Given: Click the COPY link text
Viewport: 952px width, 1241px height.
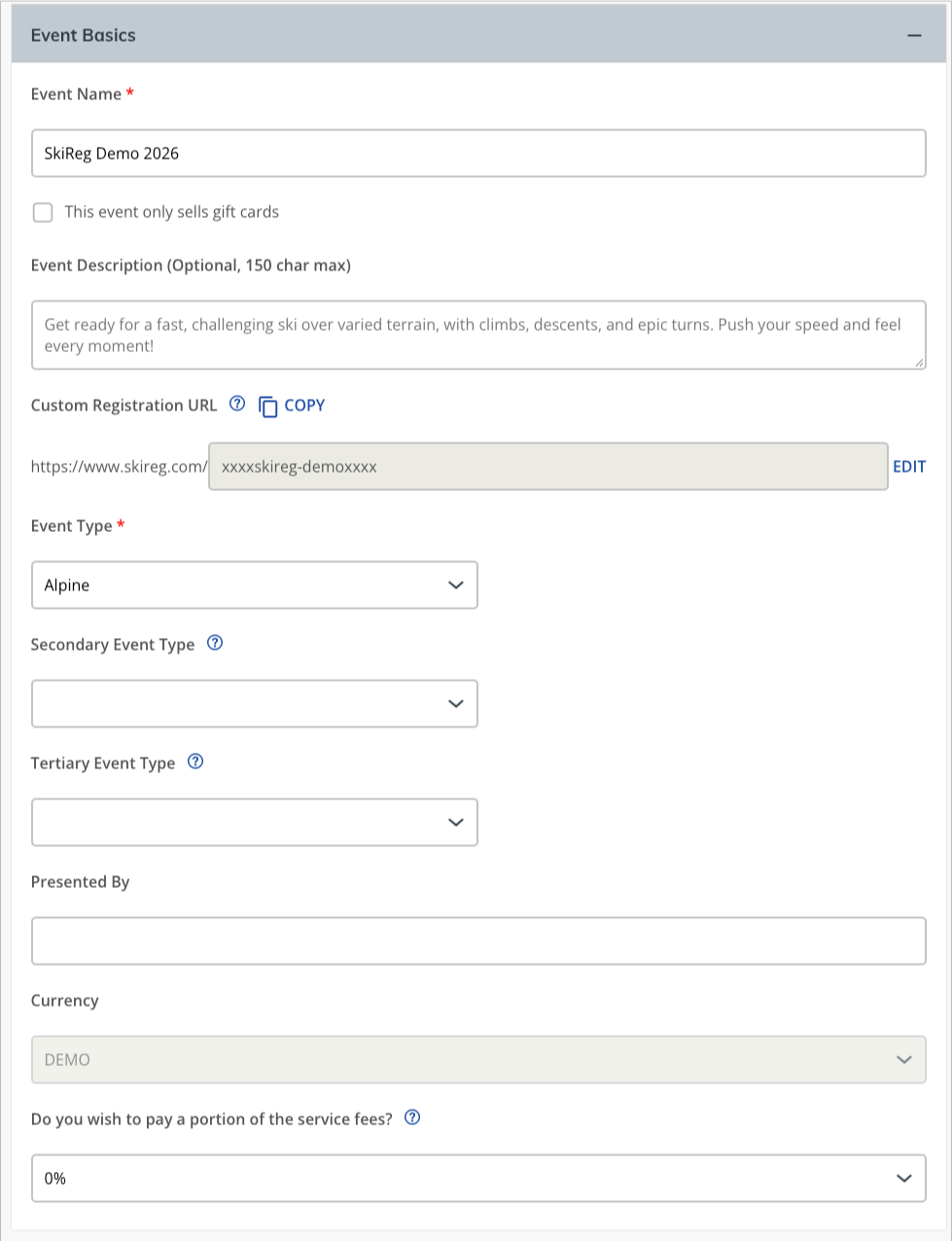Looking at the screenshot, I should [x=304, y=406].
